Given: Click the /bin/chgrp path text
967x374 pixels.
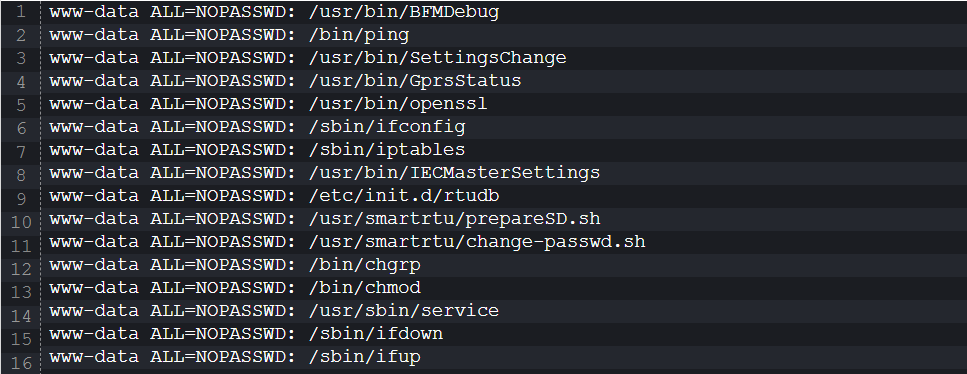Looking at the screenshot, I should click(x=364, y=265).
